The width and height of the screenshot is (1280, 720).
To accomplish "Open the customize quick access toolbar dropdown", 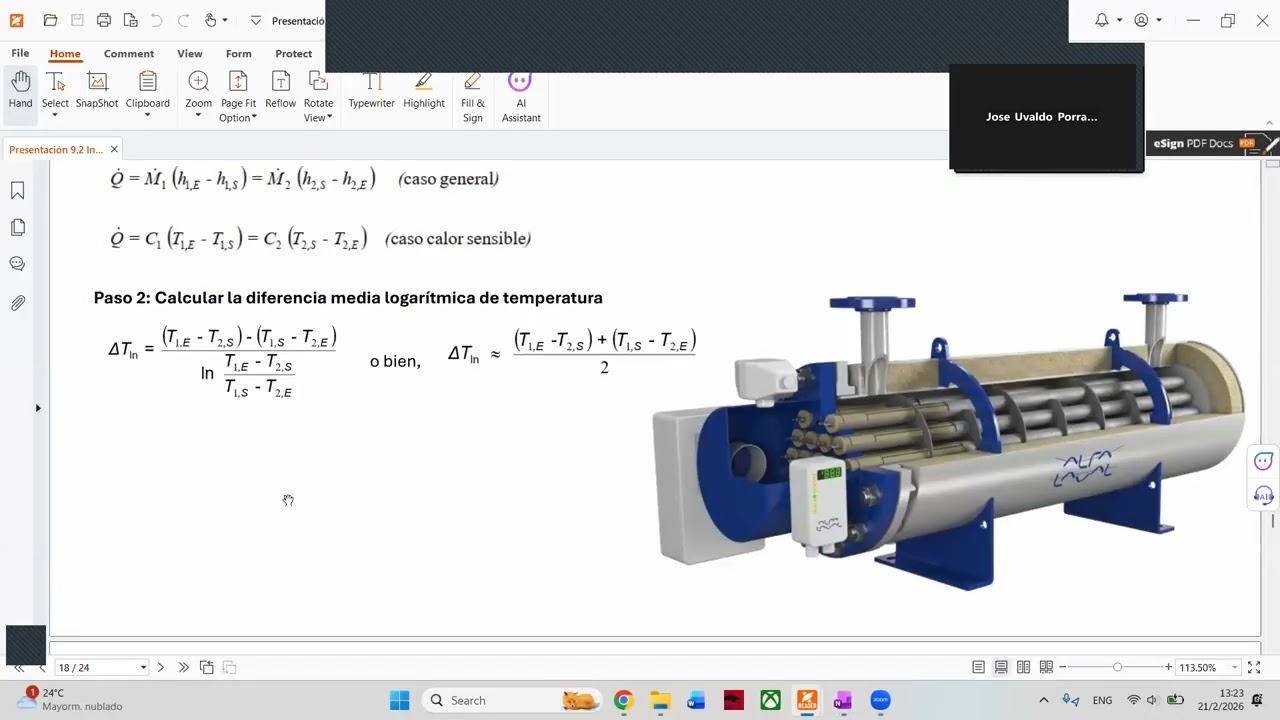I will point(256,20).
